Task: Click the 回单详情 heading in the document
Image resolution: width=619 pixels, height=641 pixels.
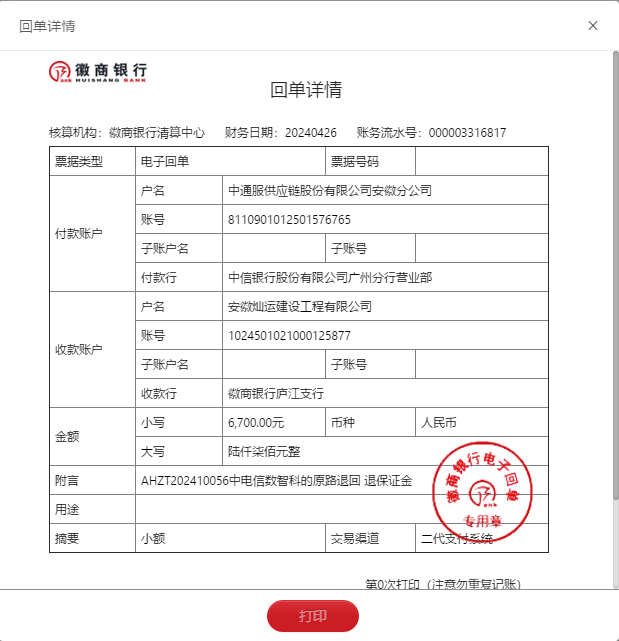Action: coord(306,90)
